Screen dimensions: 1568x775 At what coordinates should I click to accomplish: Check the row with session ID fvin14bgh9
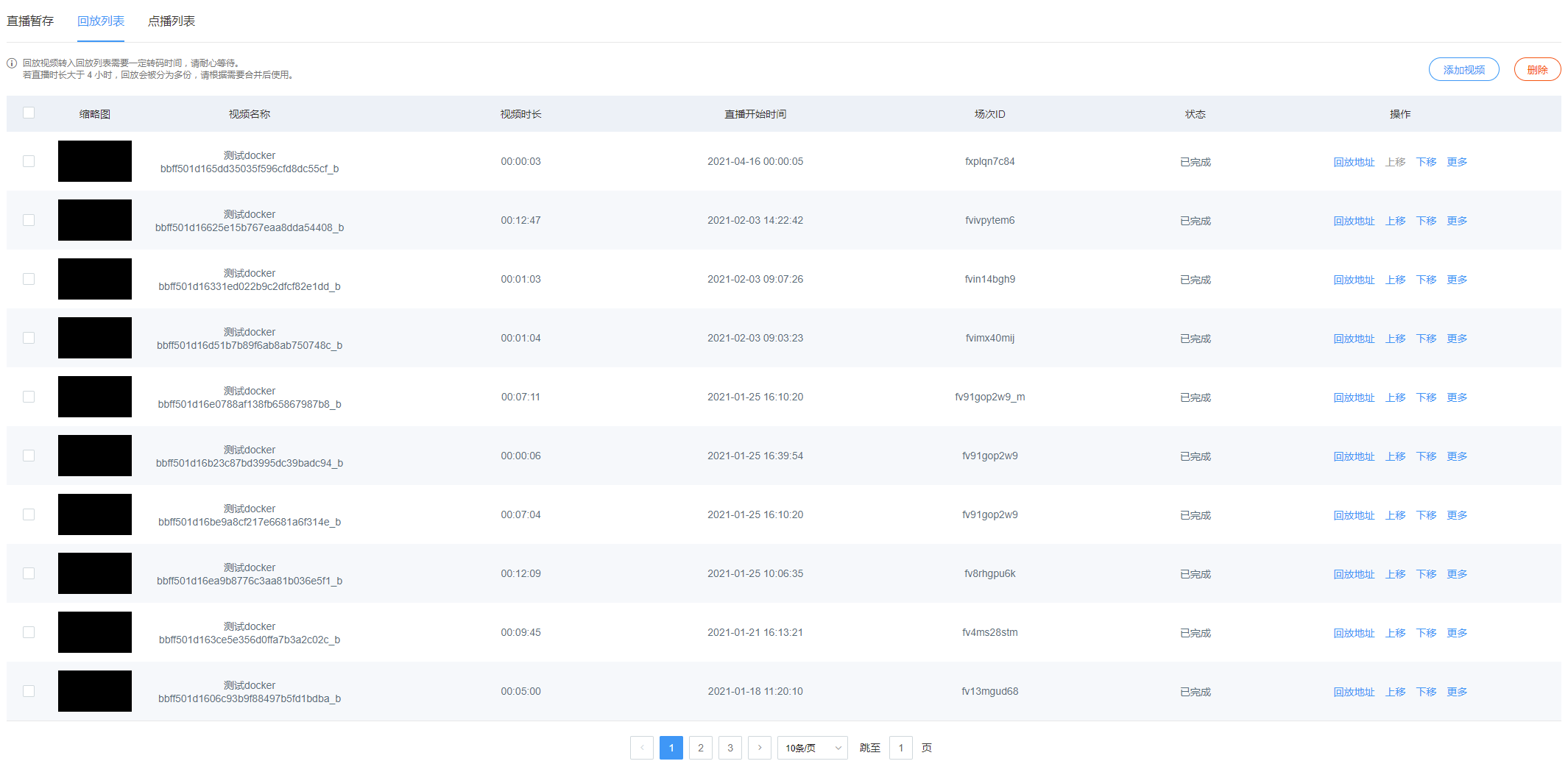pos(29,279)
